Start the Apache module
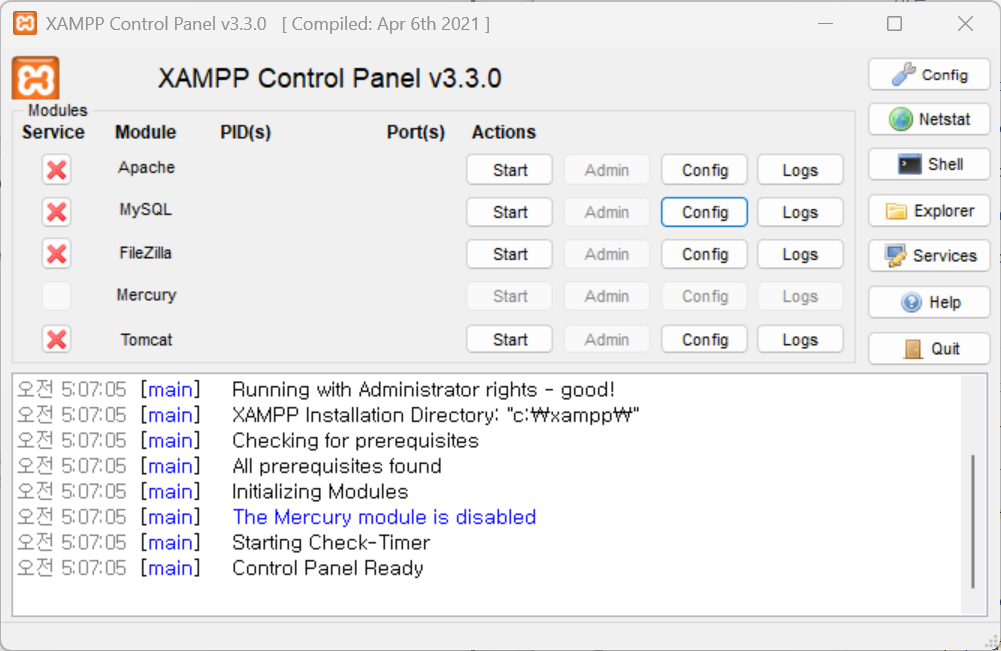1001x651 pixels. tap(509, 170)
